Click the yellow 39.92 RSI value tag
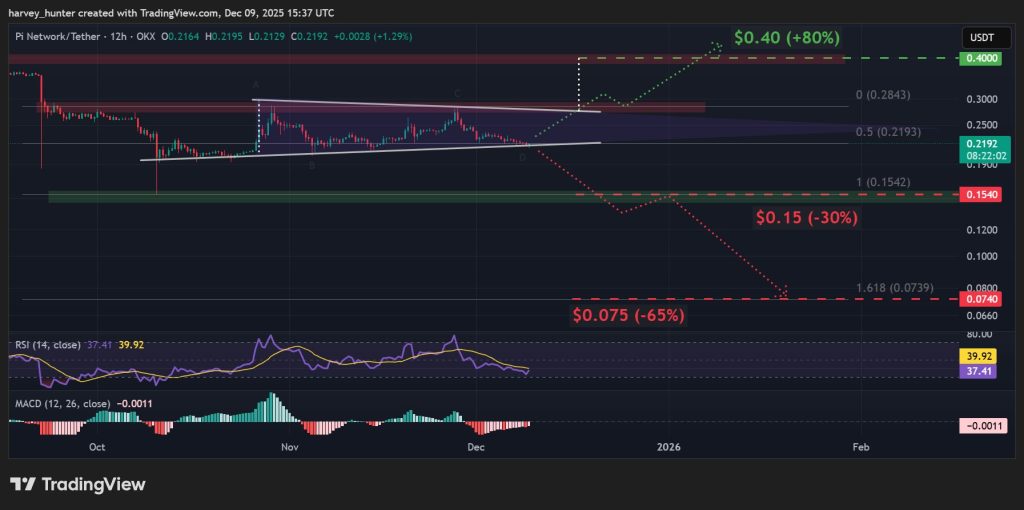1024x510 pixels. tap(980, 355)
